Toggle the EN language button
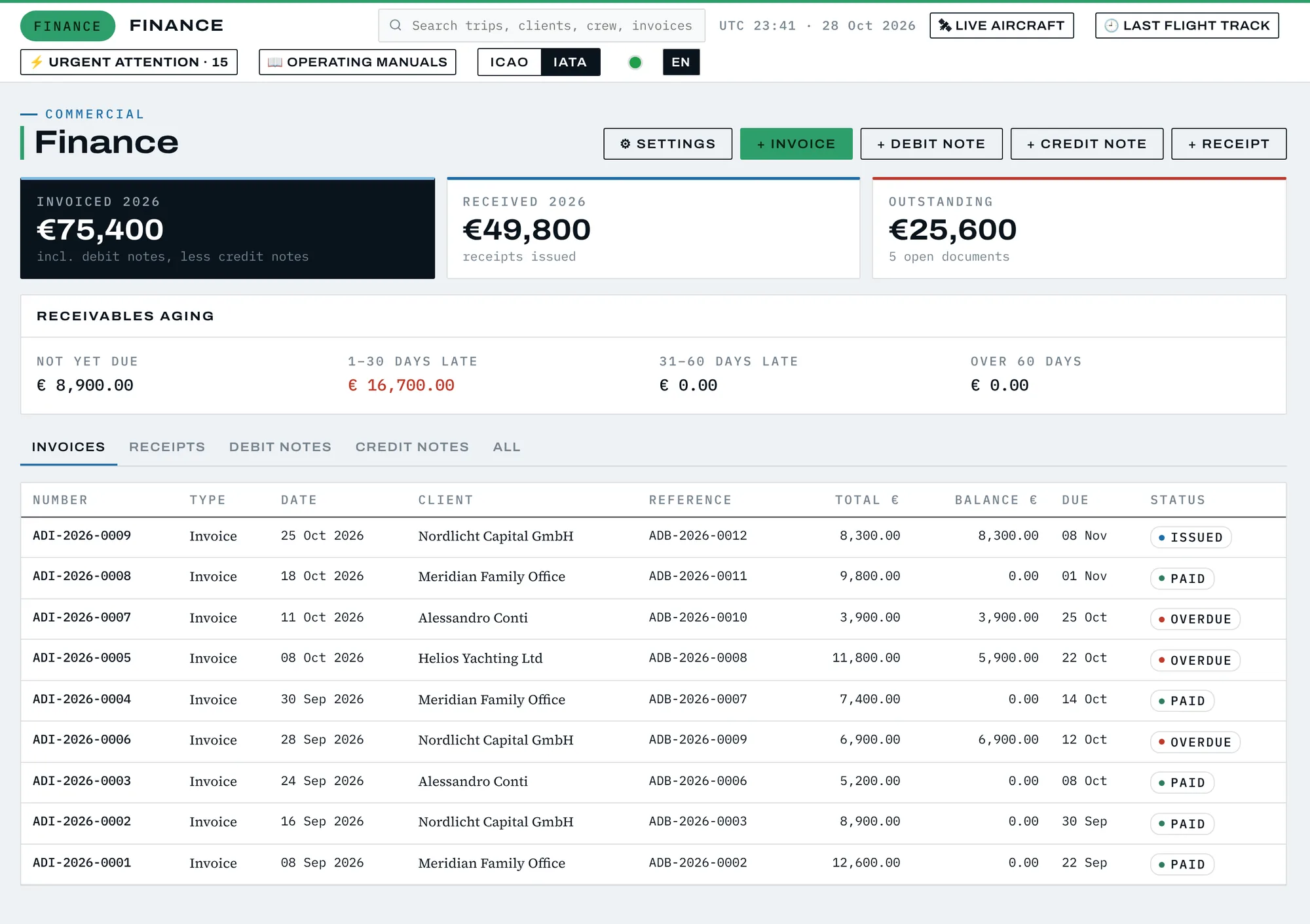Screen dimensions: 1310x924 (681, 62)
